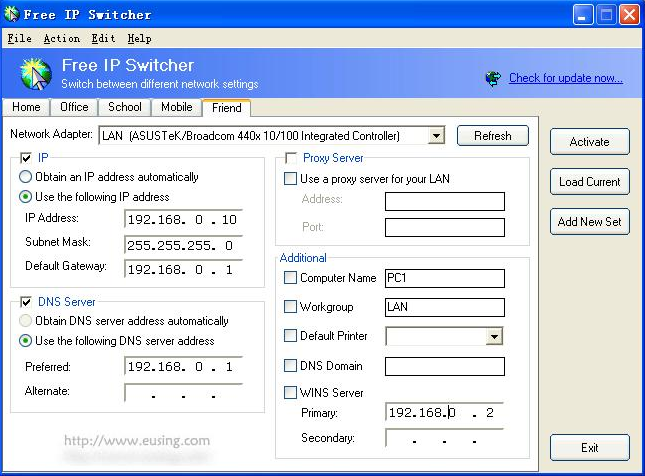Check the WINS Server checkbox
The image size is (645, 476).
pyautogui.click(x=290, y=392)
